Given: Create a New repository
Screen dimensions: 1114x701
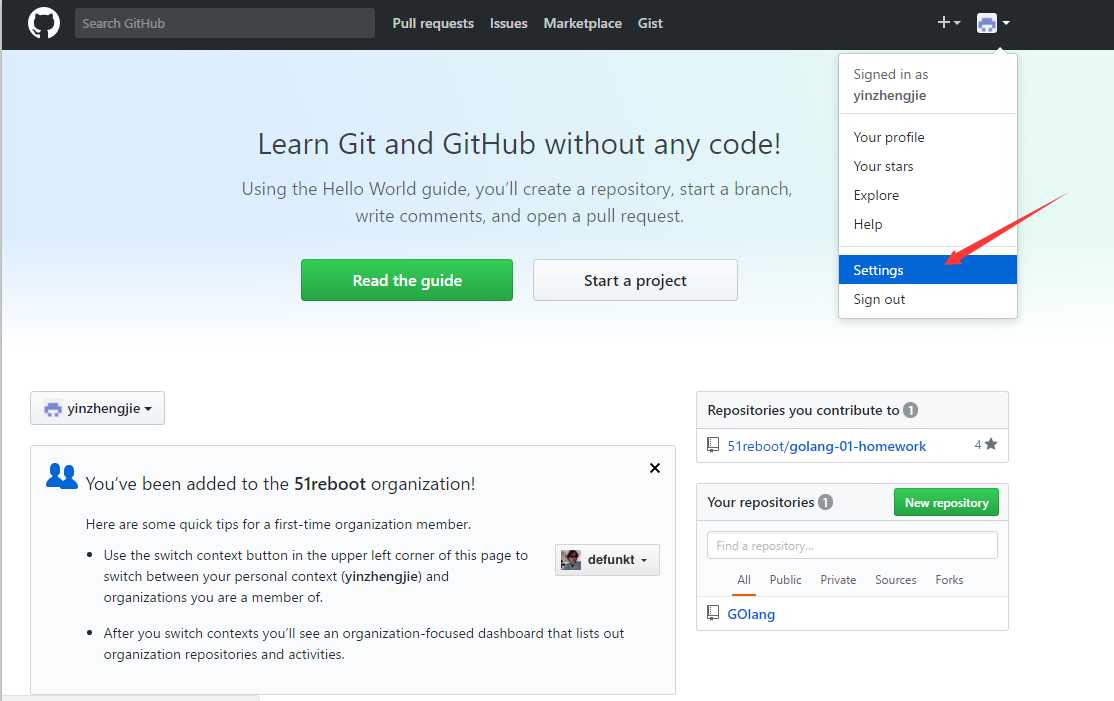Looking at the screenshot, I should point(946,502).
